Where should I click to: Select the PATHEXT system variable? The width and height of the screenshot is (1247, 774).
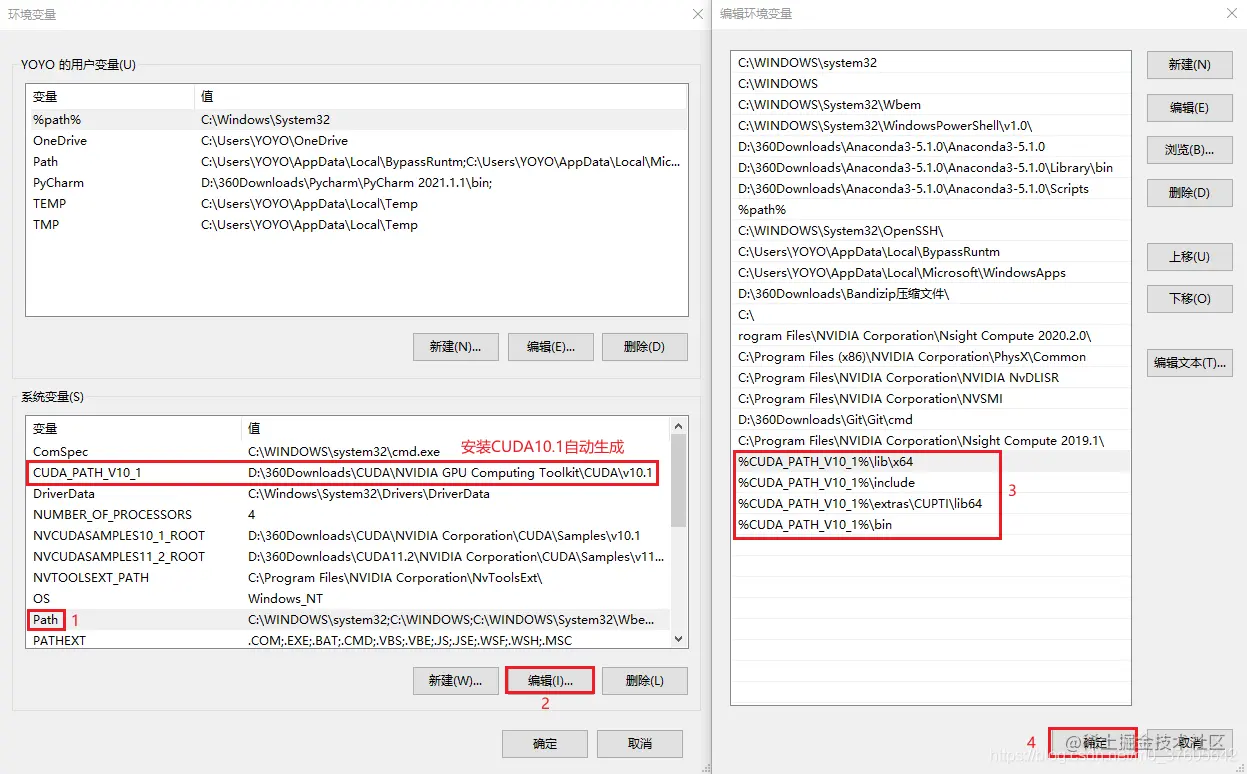coord(348,640)
